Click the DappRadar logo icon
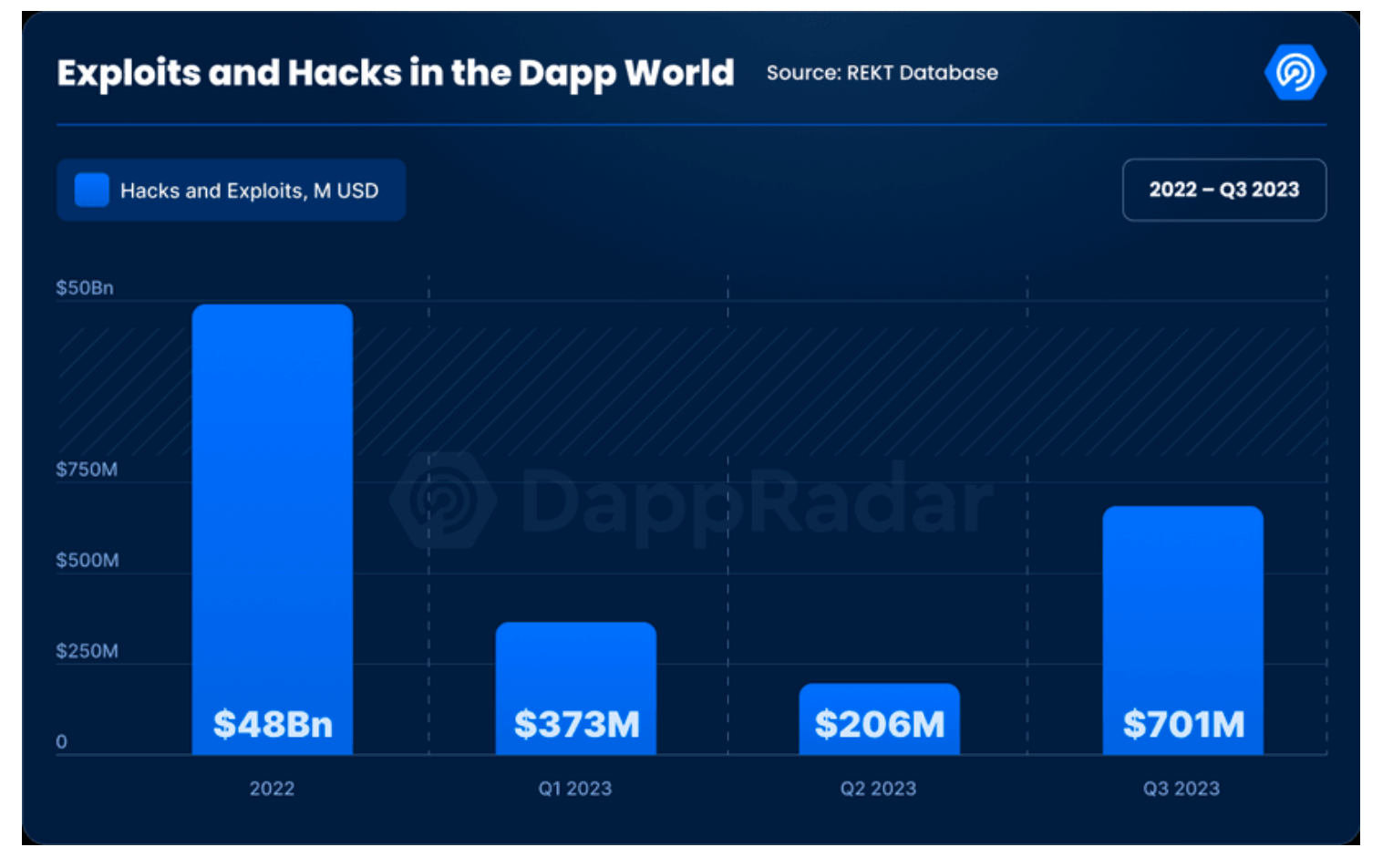The image size is (1393, 868). (1295, 72)
